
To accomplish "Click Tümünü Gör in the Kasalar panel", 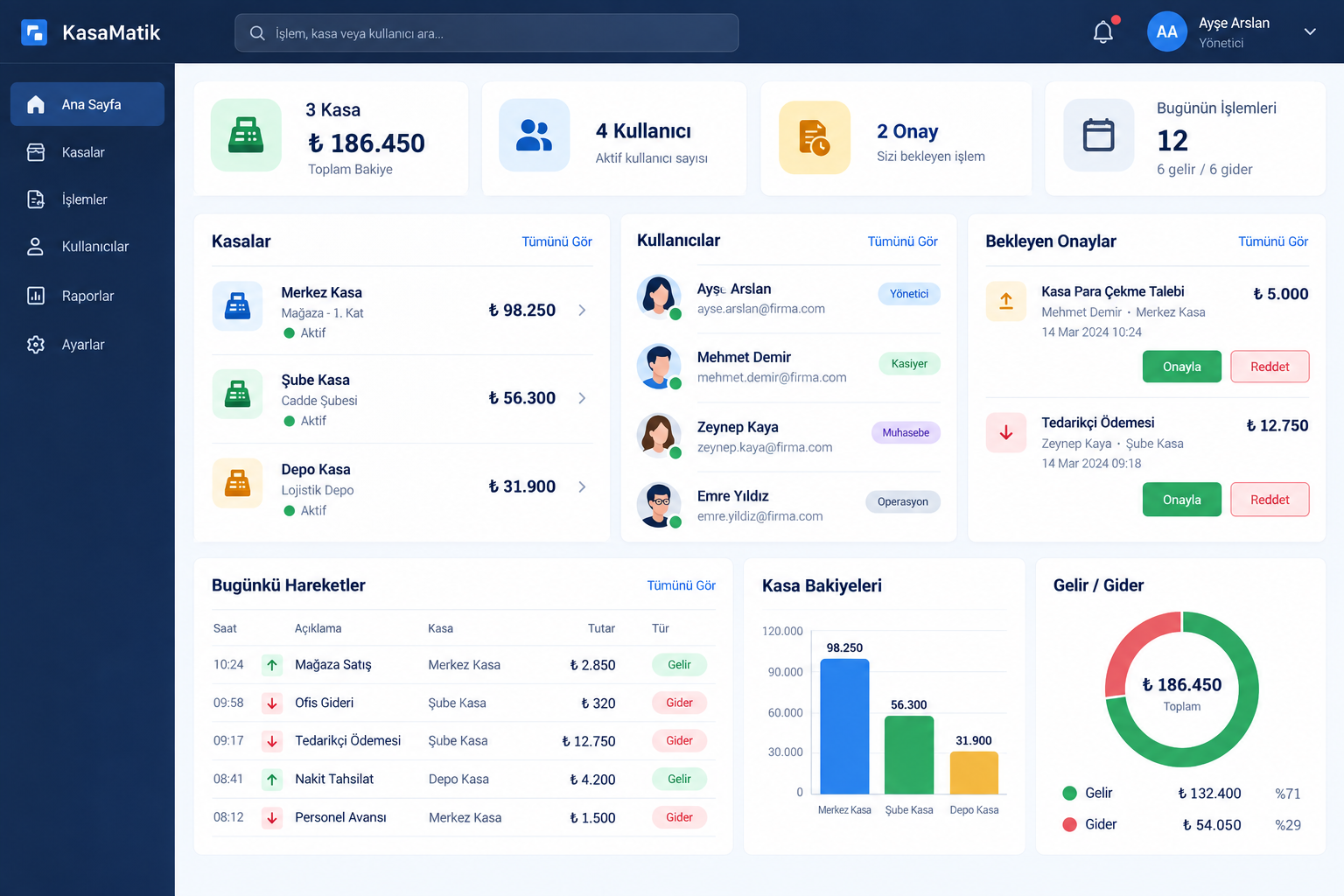I will click(x=557, y=241).
